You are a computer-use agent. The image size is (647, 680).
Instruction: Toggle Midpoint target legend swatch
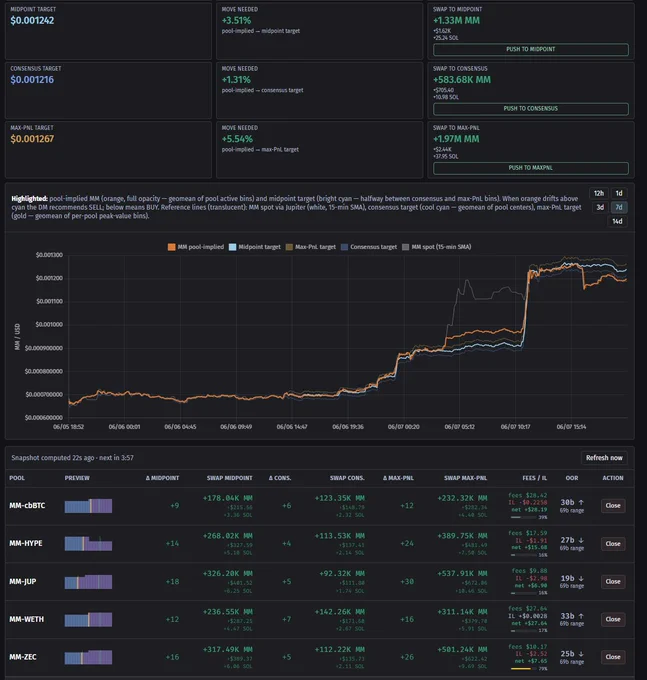click(x=232, y=247)
